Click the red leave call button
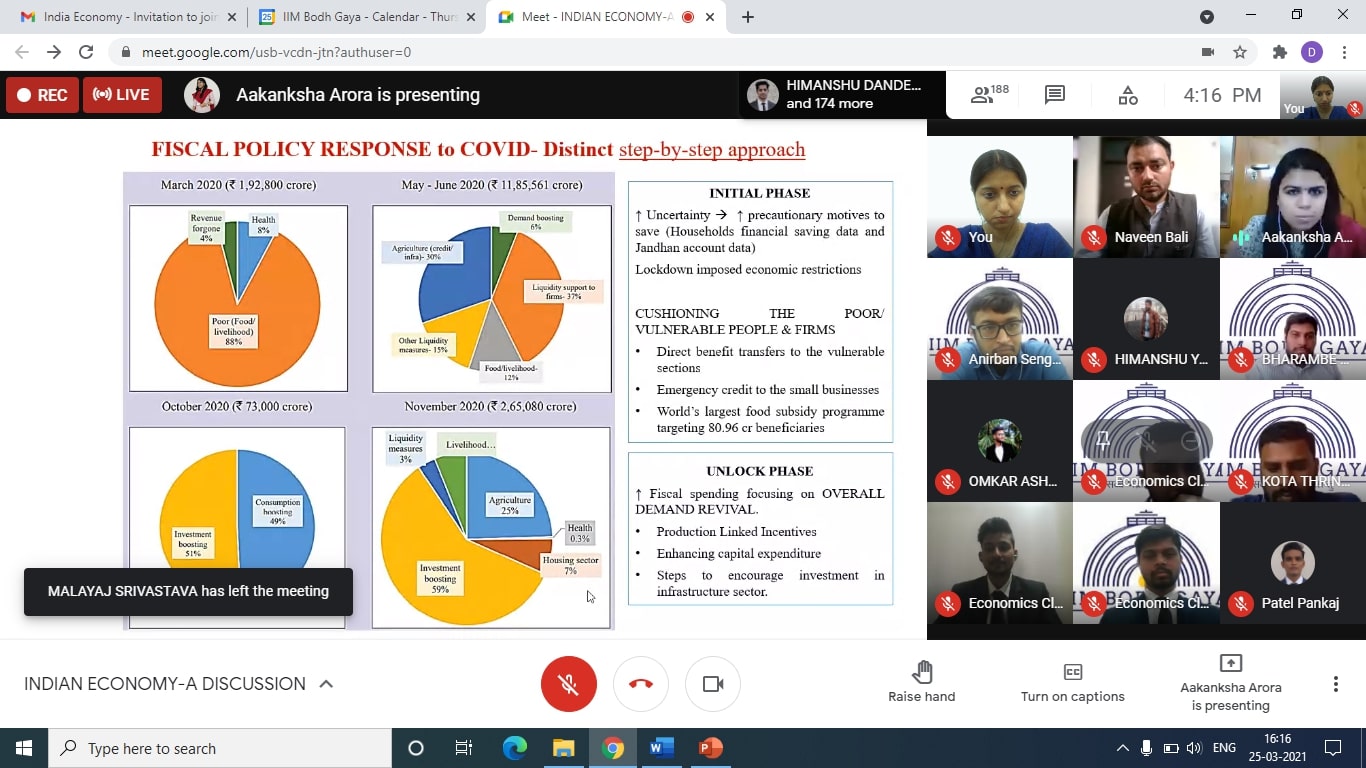Viewport: 1366px width, 768px height. pos(641,684)
